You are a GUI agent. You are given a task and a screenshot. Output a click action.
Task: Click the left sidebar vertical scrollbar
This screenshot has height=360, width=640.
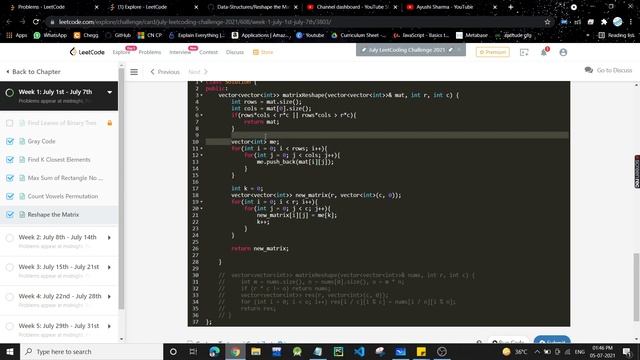121,188
